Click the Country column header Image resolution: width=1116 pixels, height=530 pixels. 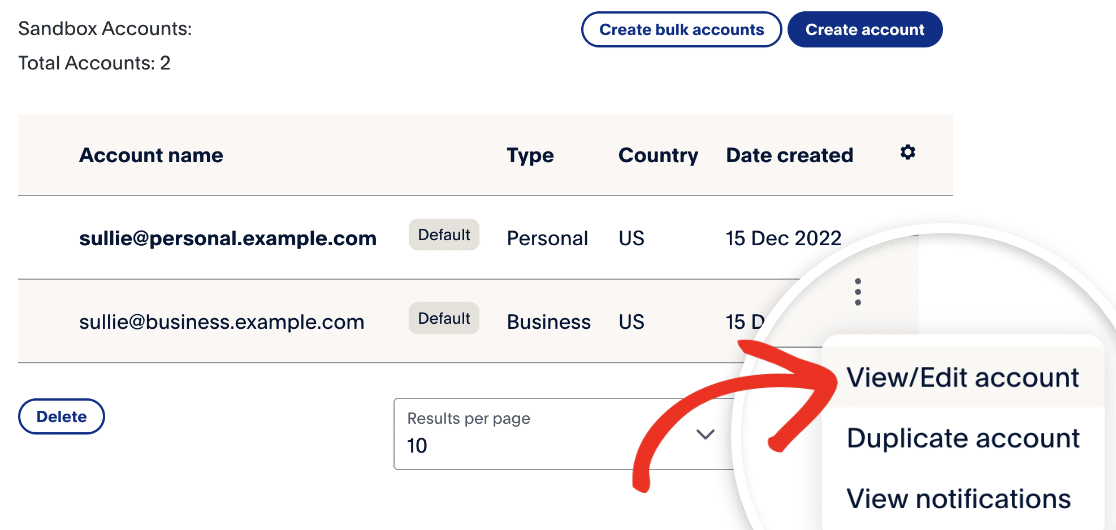[x=658, y=155]
